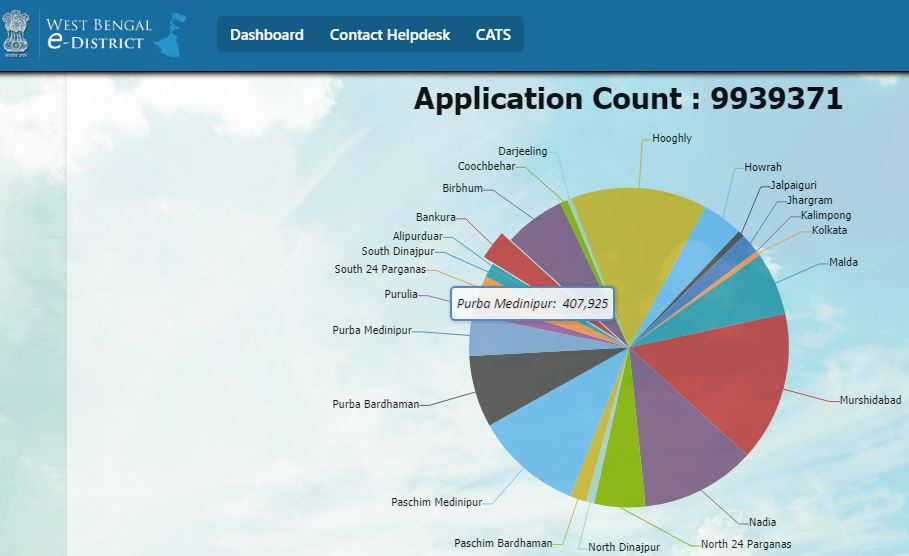Click the Darjeeling chart label
Screen dimensions: 909x556
[522, 151]
